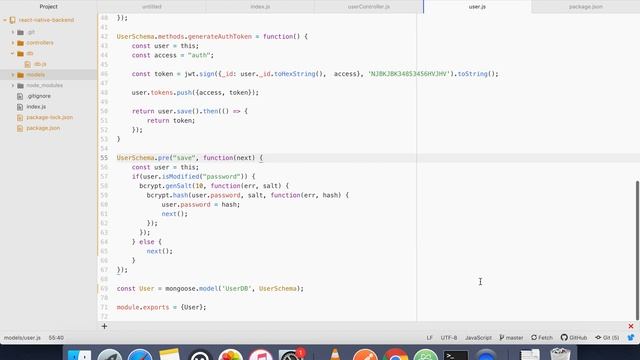Open .gitignore from the project tree

pos(39,96)
